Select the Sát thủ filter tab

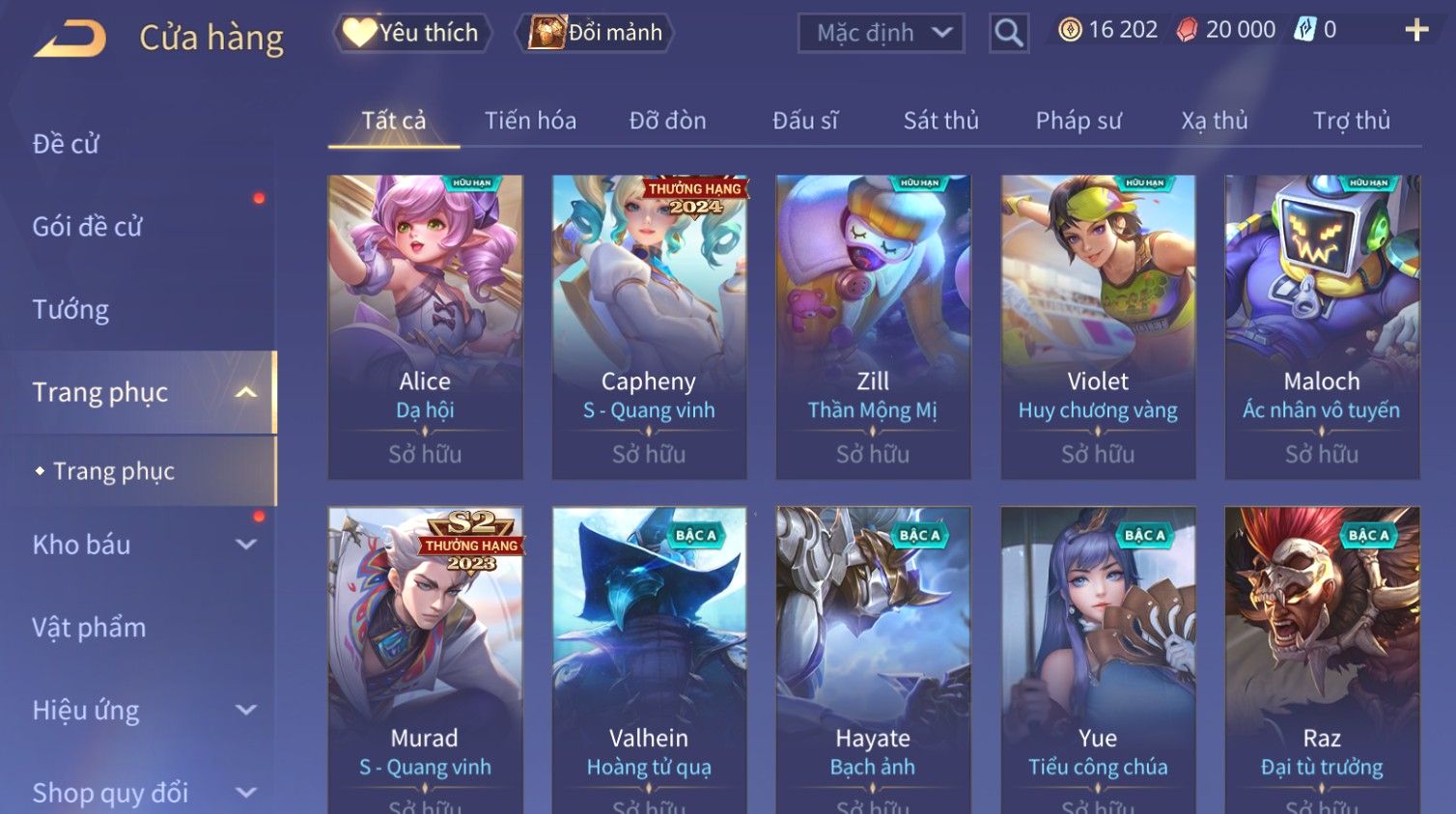[x=941, y=121]
